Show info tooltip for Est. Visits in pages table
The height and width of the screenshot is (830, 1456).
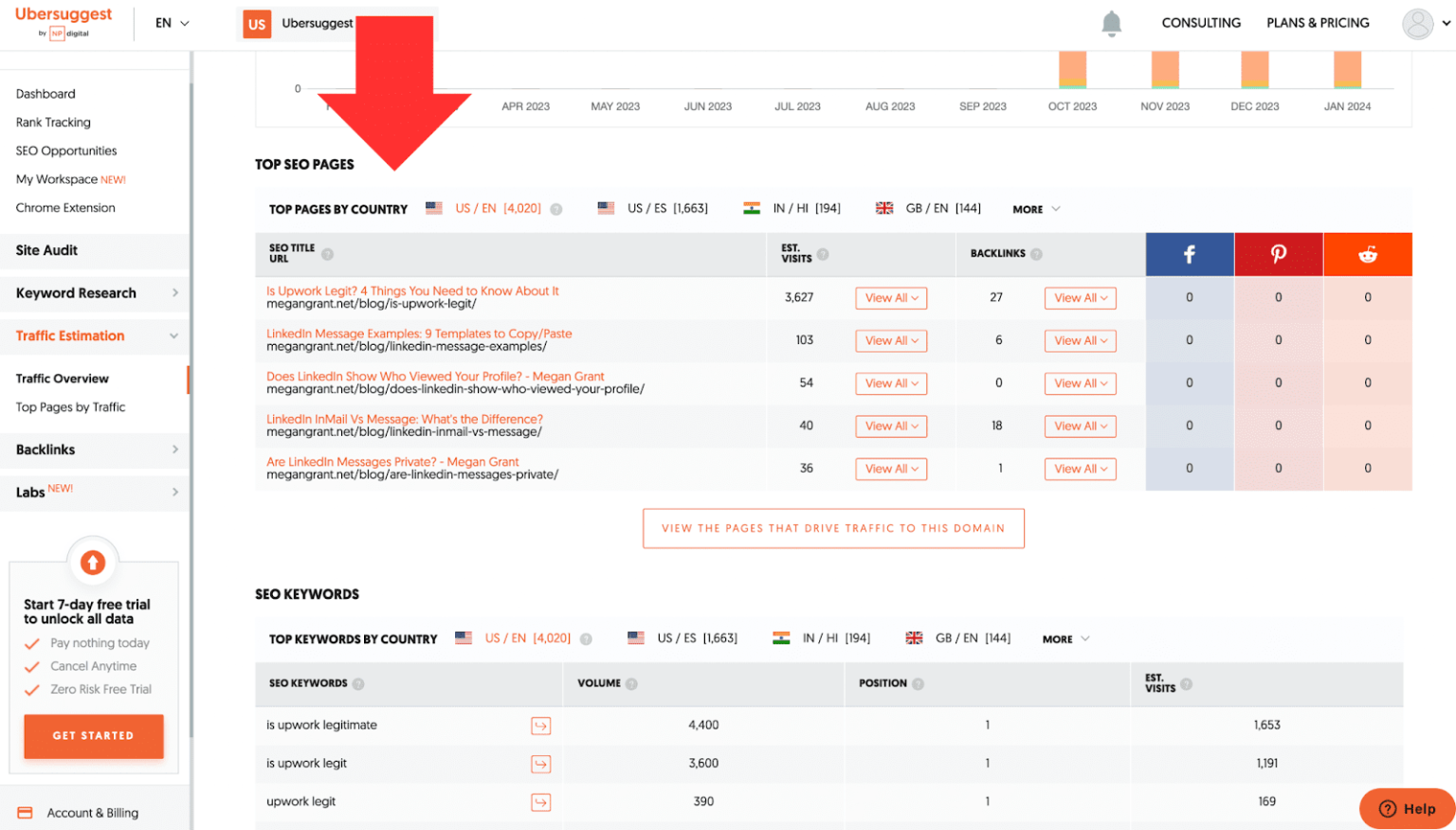tap(823, 254)
